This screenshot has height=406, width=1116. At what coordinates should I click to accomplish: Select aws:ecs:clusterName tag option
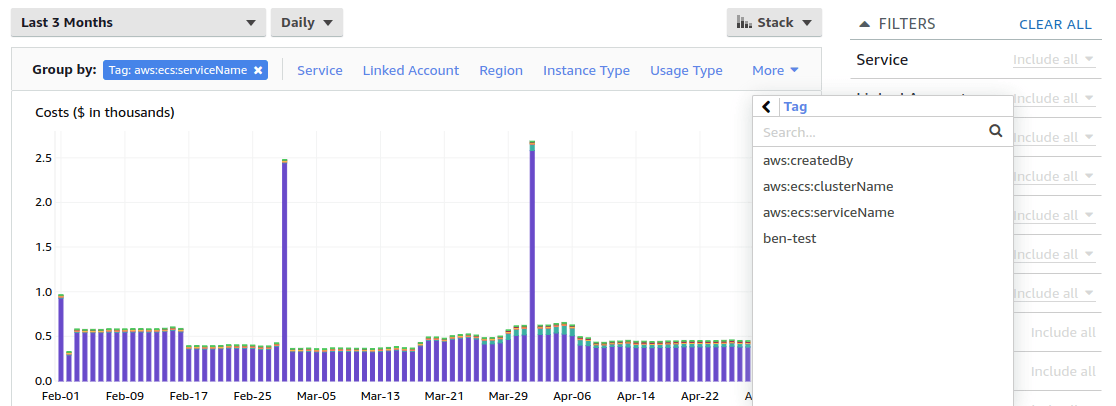tap(828, 186)
